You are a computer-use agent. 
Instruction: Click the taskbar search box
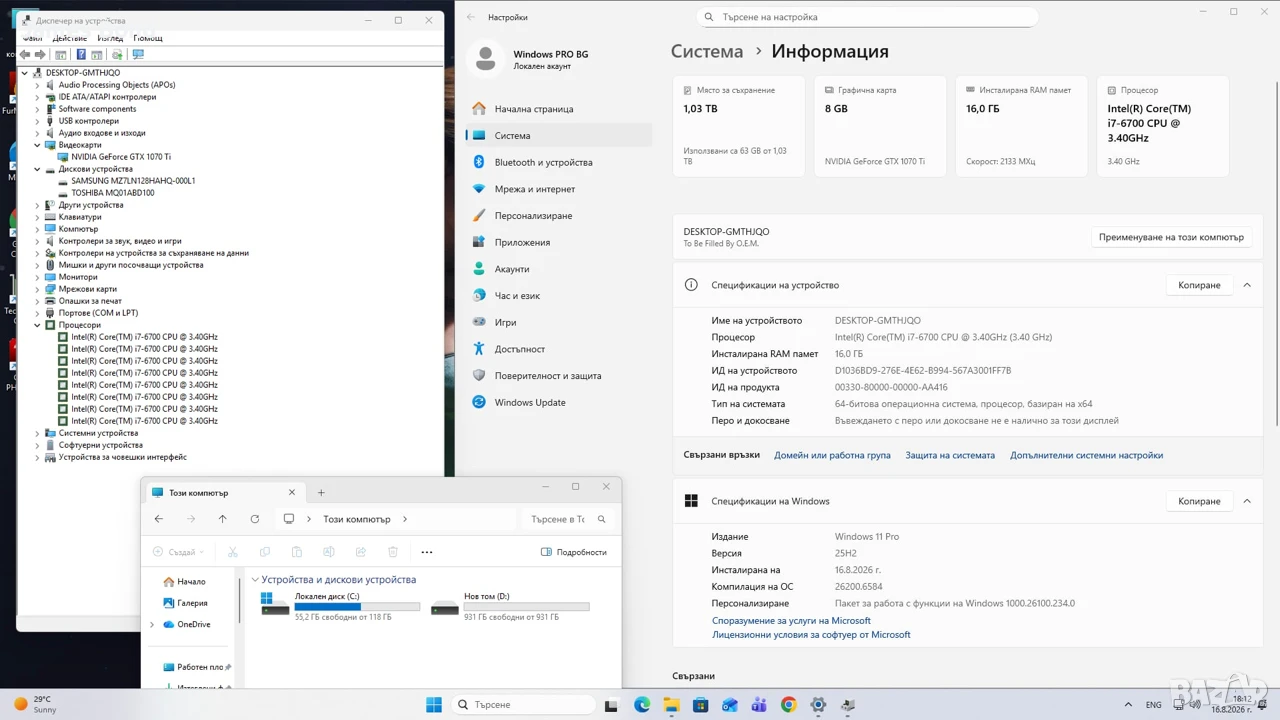(x=525, y=705)
